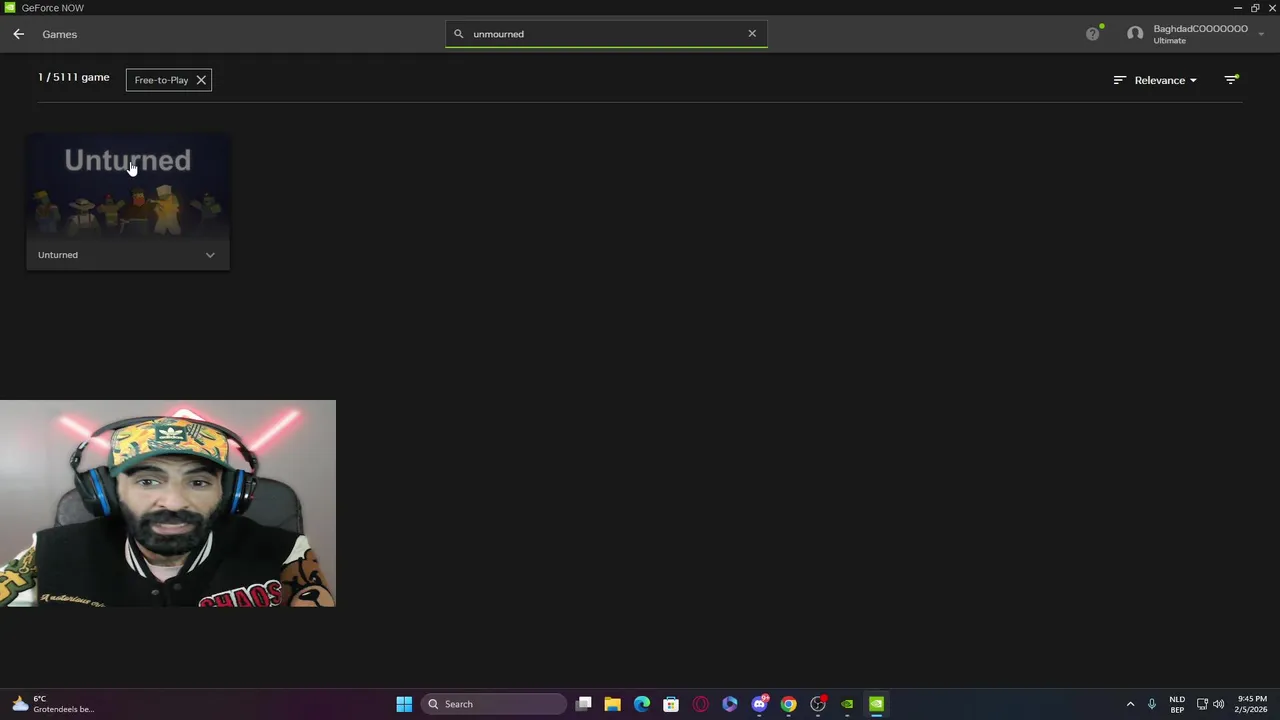Click the Games page title
The height and width of the screenshot is (720, 1280).
pos(59,34)
